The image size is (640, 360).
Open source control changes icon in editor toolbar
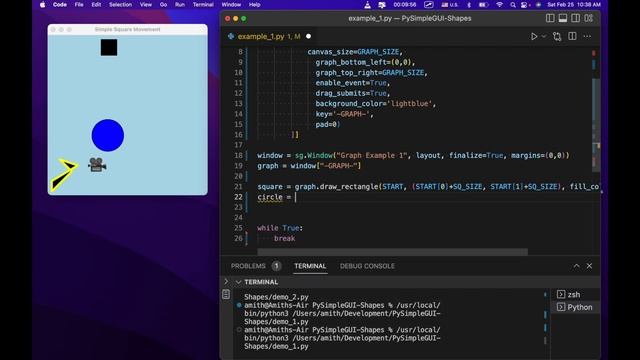[x=557, y=36]
